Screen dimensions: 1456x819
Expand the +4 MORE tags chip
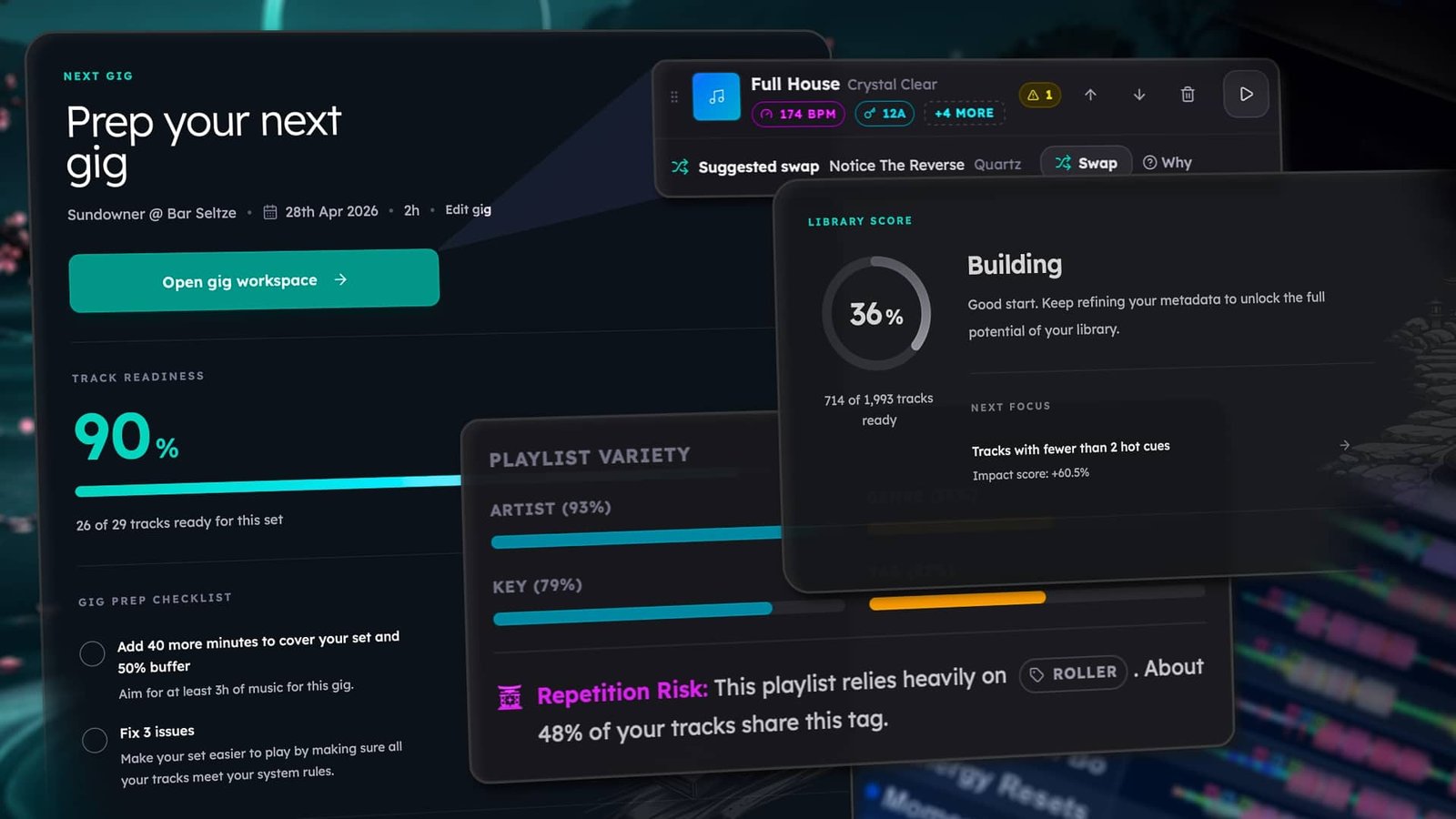click(964, 113)
